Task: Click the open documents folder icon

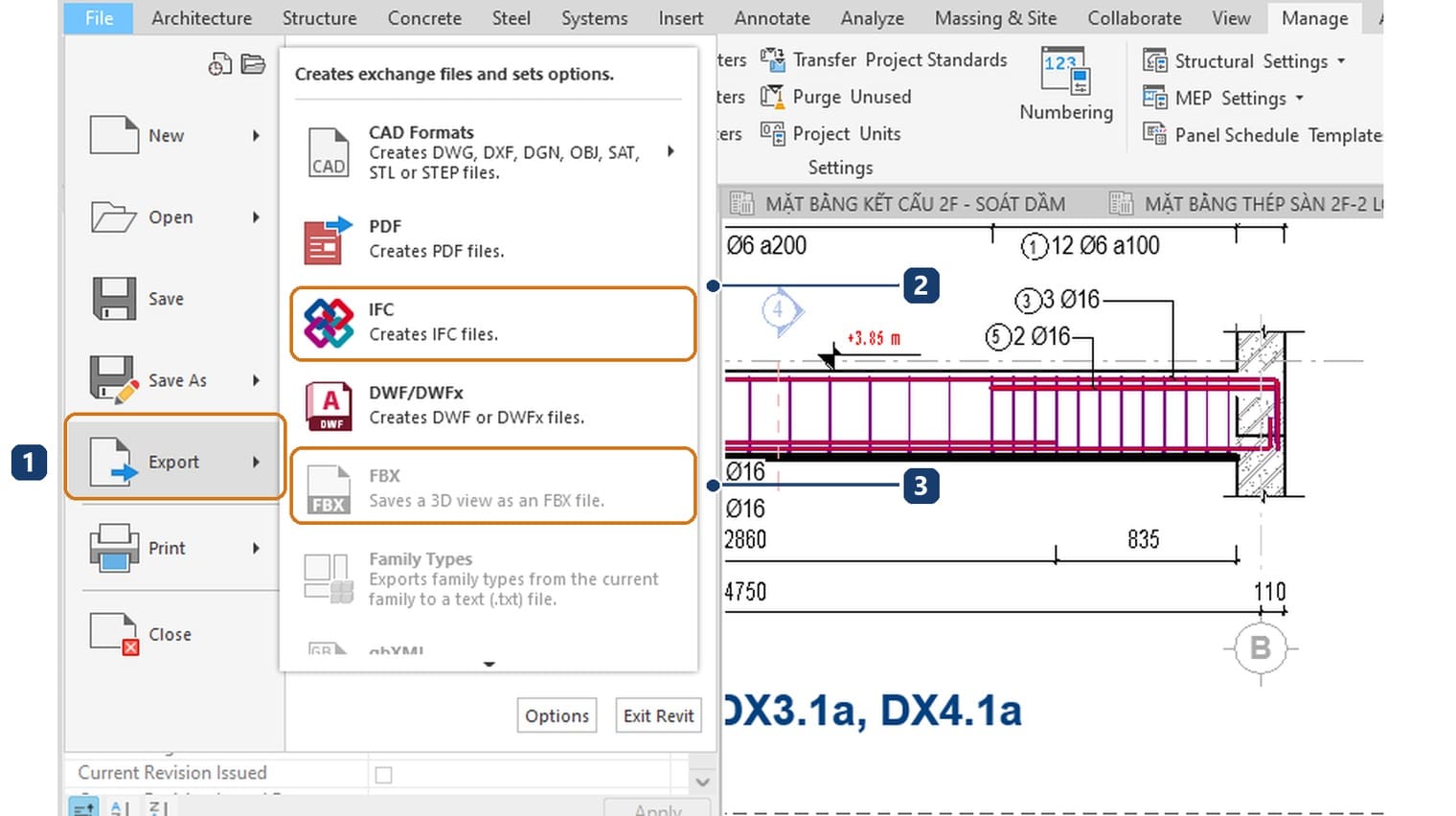Action: 253,64
